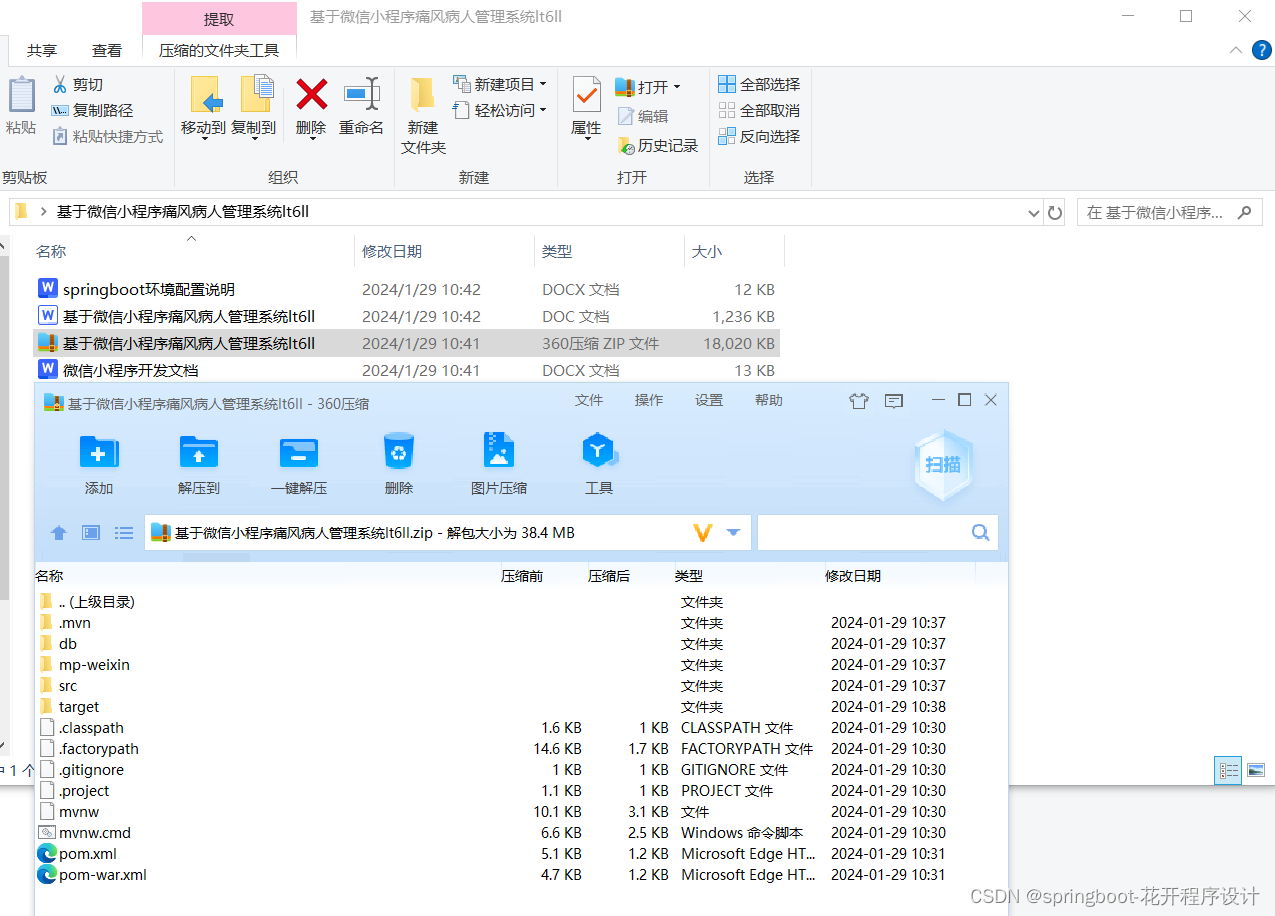
Task: Click Paste (粘贴) in the Explorer ribbon
Action: click(21, 105)
